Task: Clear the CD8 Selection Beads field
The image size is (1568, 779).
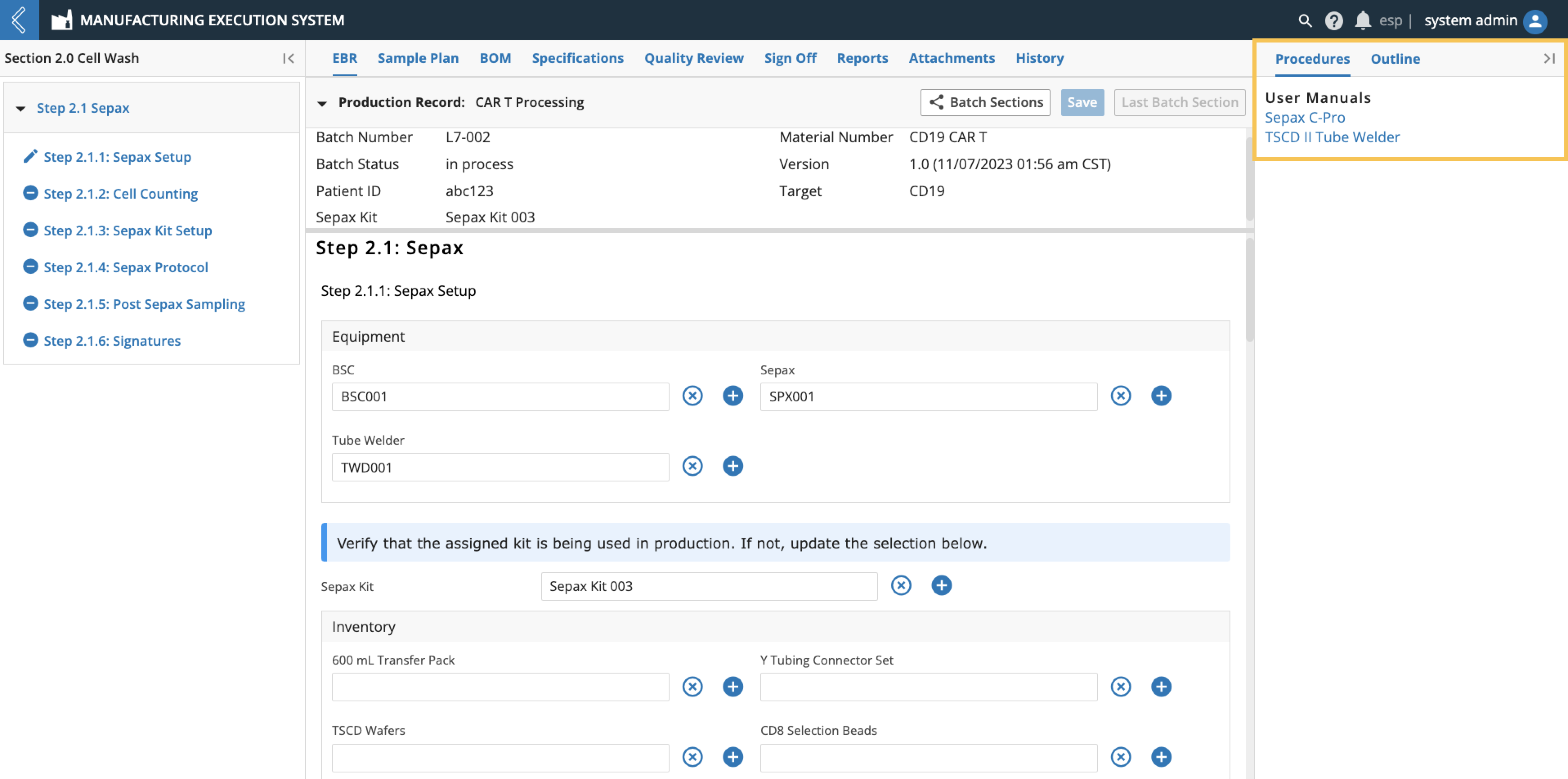Action: 1120,757
